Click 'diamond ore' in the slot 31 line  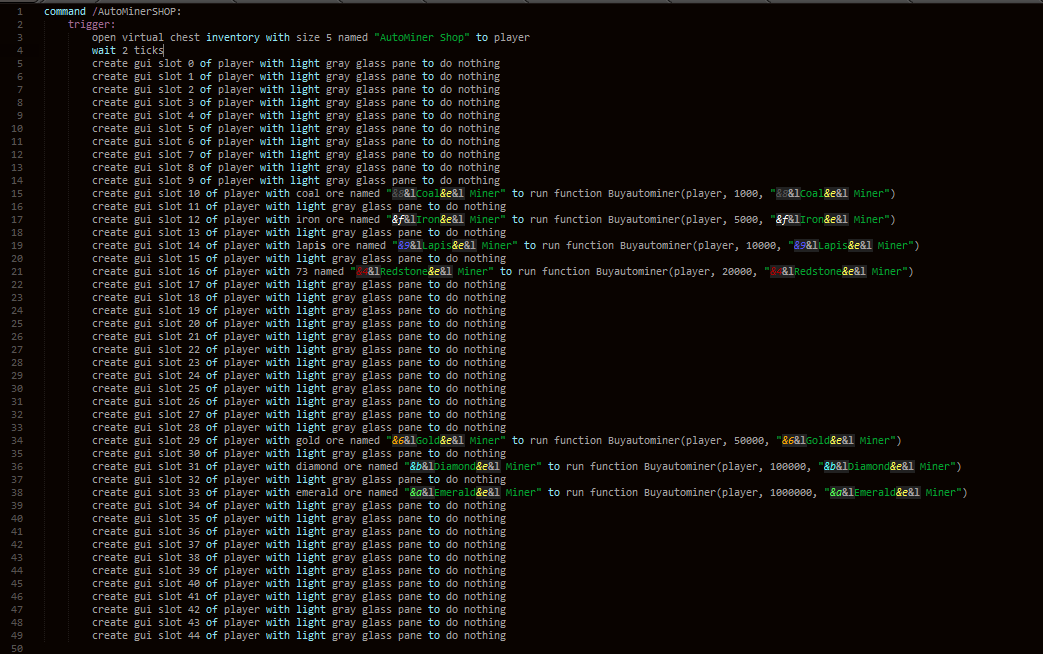(x=329, y=466)
